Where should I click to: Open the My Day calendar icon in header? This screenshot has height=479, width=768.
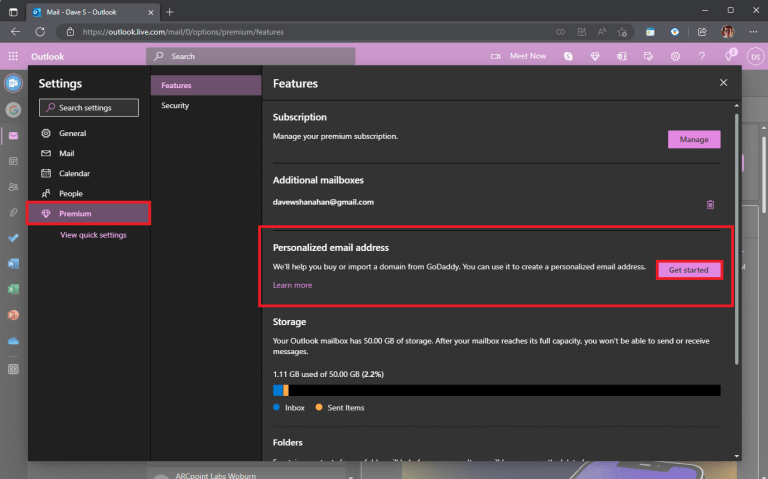coord(648,56)
